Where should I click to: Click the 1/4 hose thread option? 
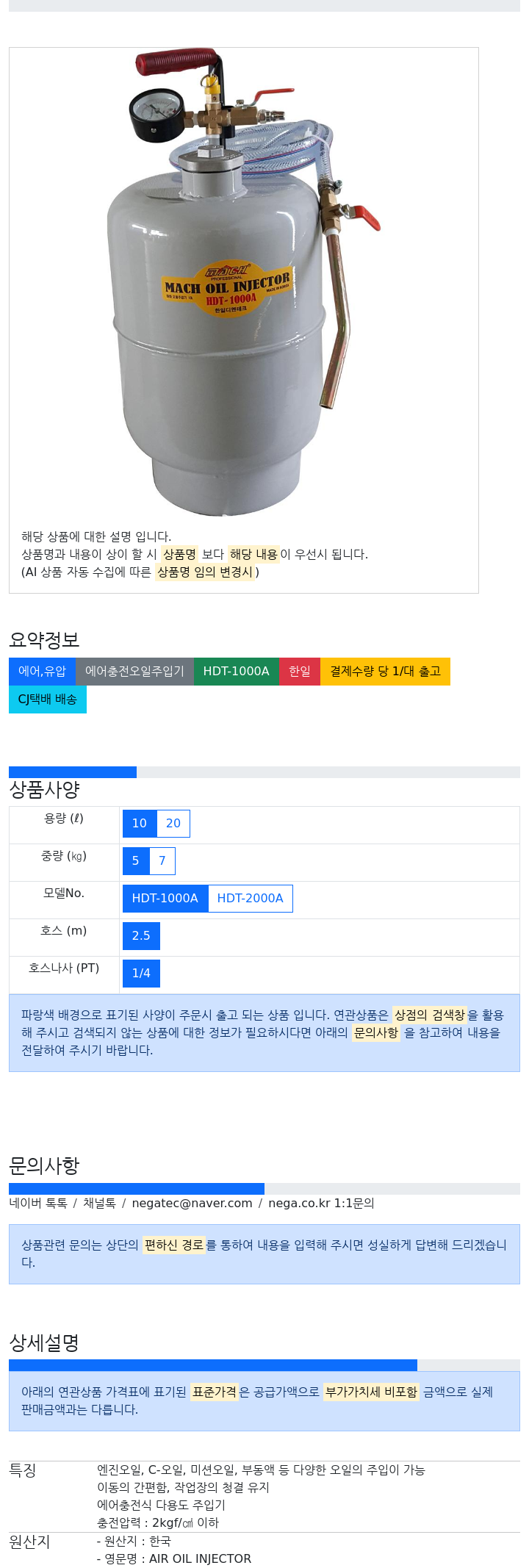click(141, 974)
